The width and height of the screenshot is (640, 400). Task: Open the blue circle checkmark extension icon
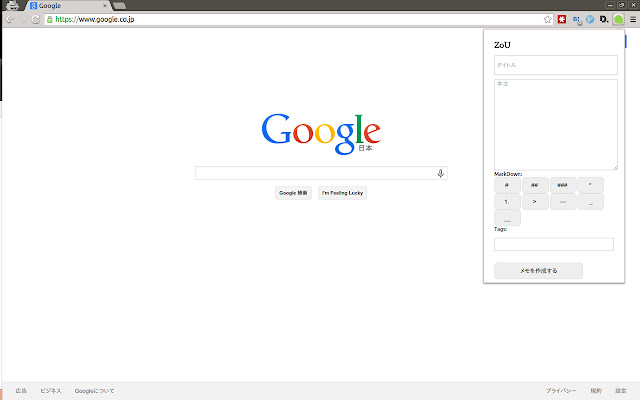(590, 19)
